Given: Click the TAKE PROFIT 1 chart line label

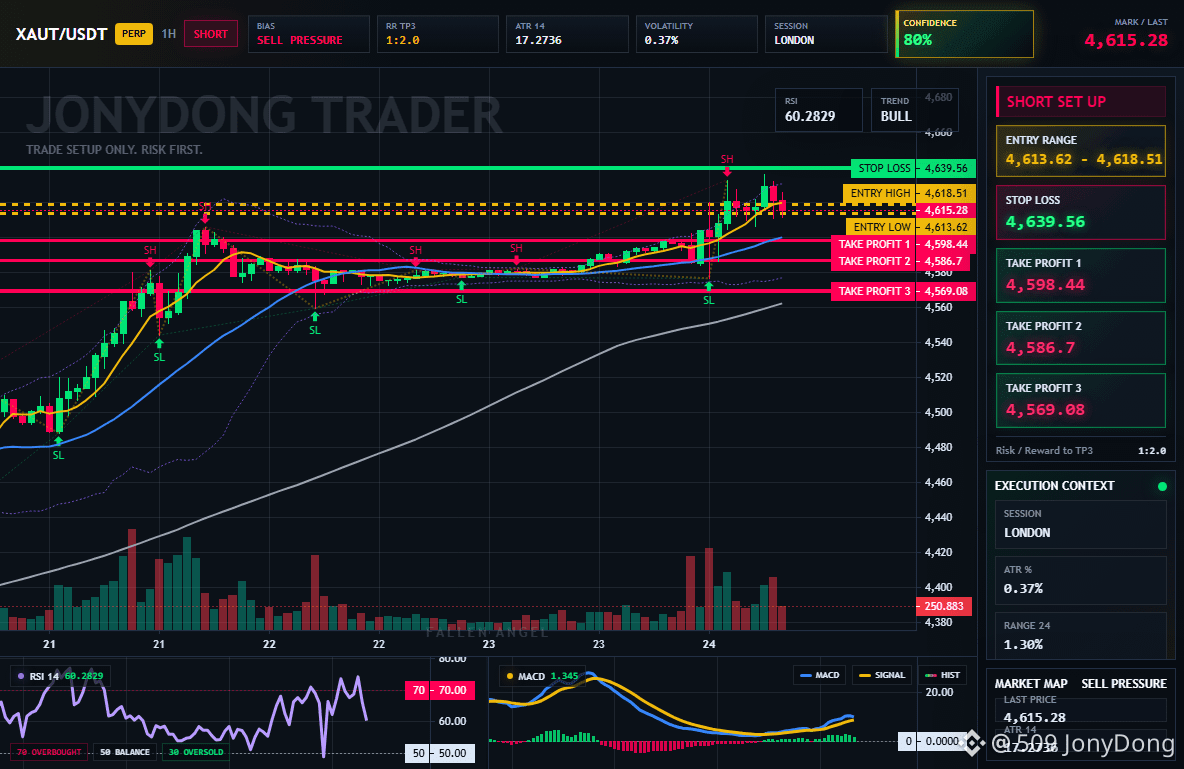Looking at the screenshot, I should [874, 244].
